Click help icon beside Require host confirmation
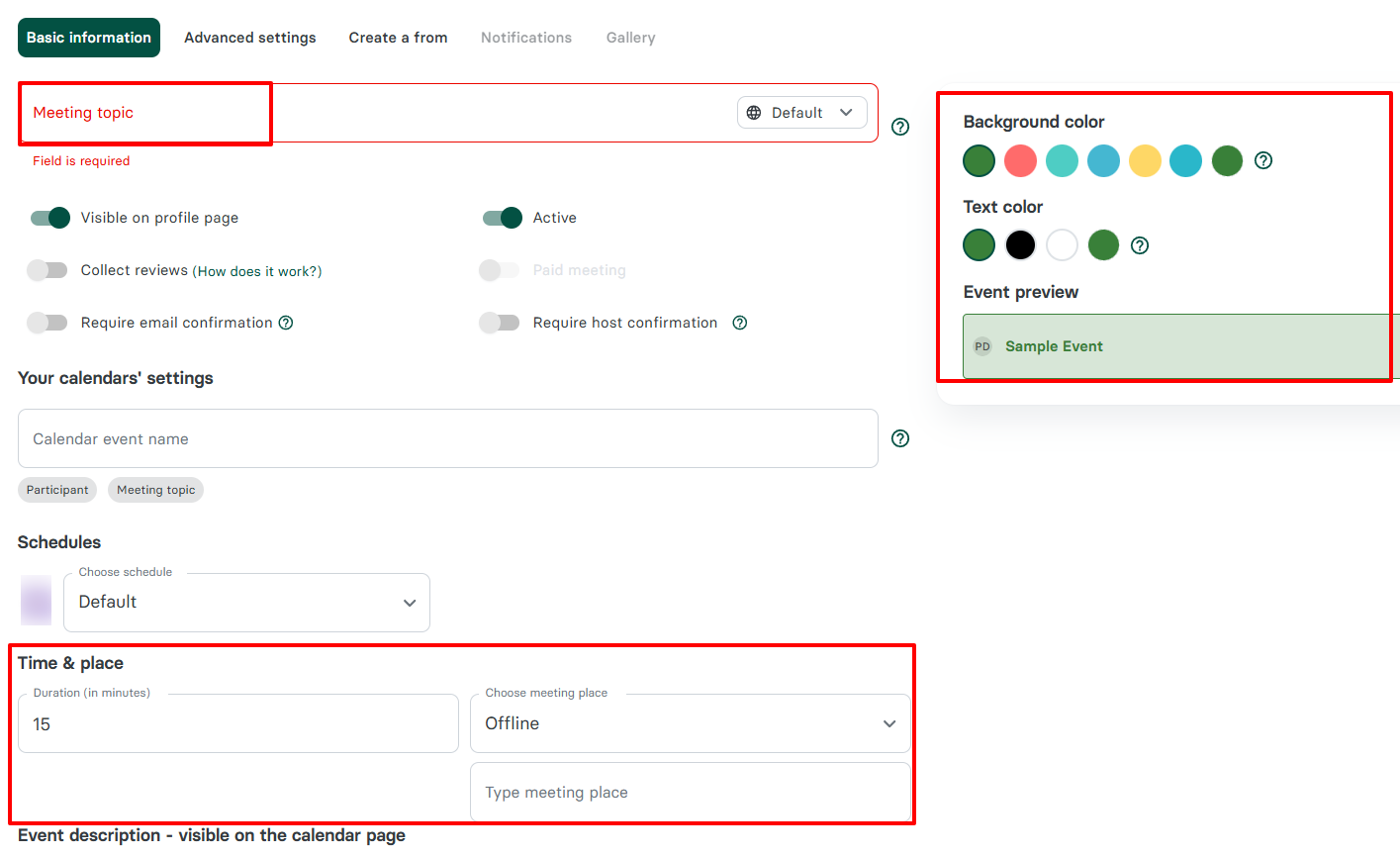Image resolution: width=1400 pixels, height=856 pixels. (739, 323)
